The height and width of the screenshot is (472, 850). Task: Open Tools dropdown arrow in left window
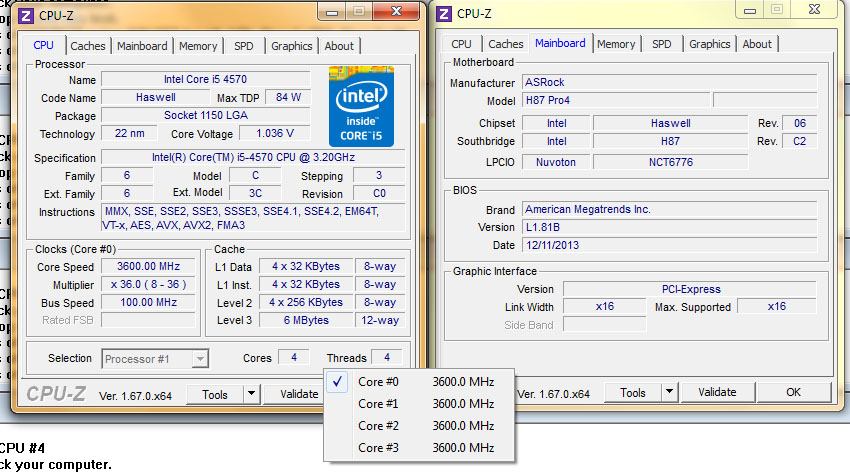click(252, 394)
